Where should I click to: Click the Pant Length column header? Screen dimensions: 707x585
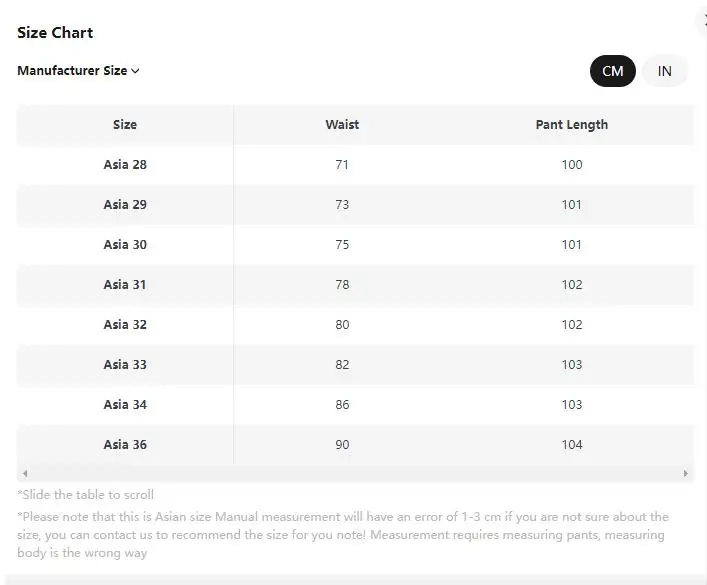coord(571,125)
